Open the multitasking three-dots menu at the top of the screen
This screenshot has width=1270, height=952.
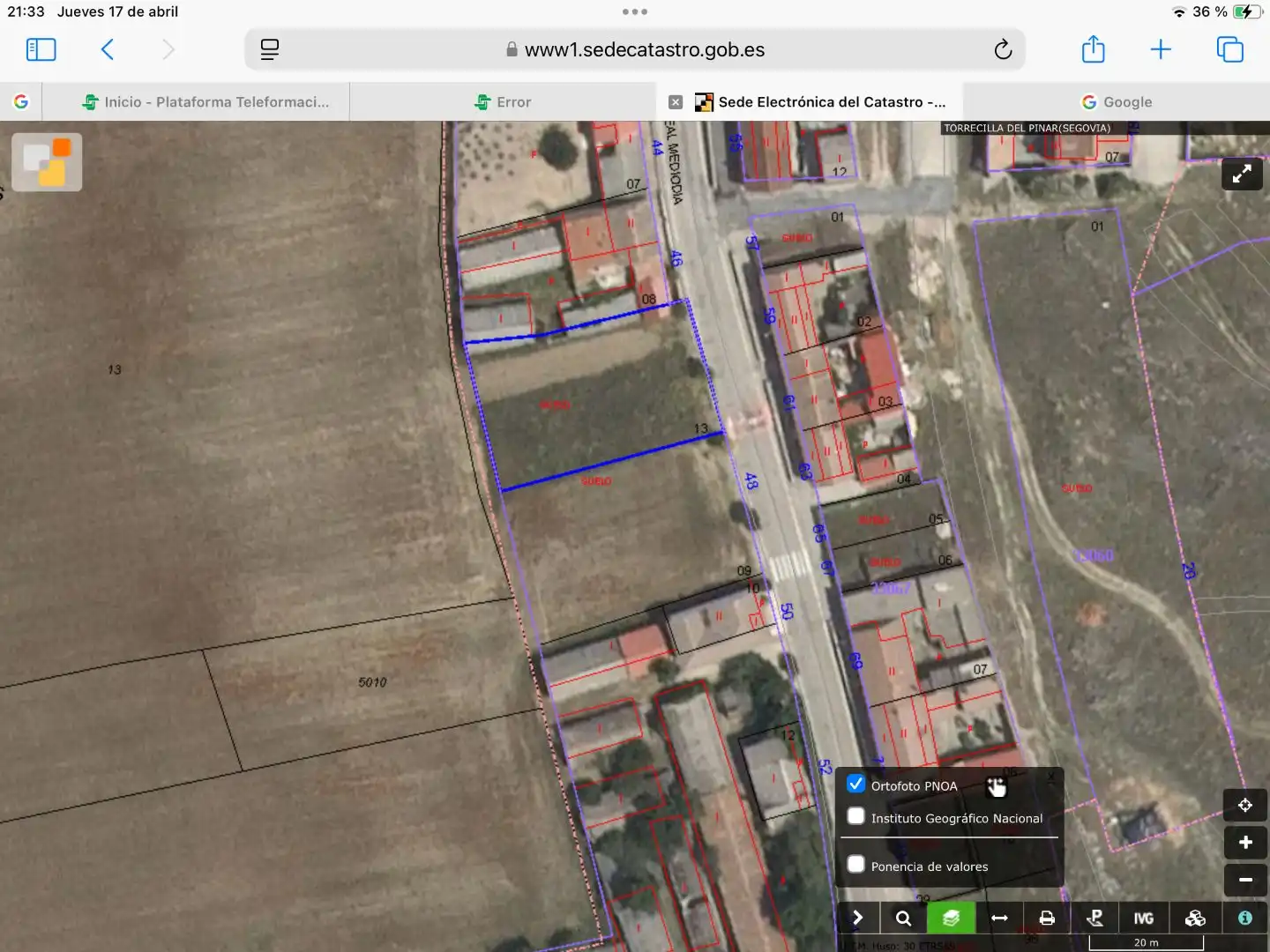click(x=635, y=12)
